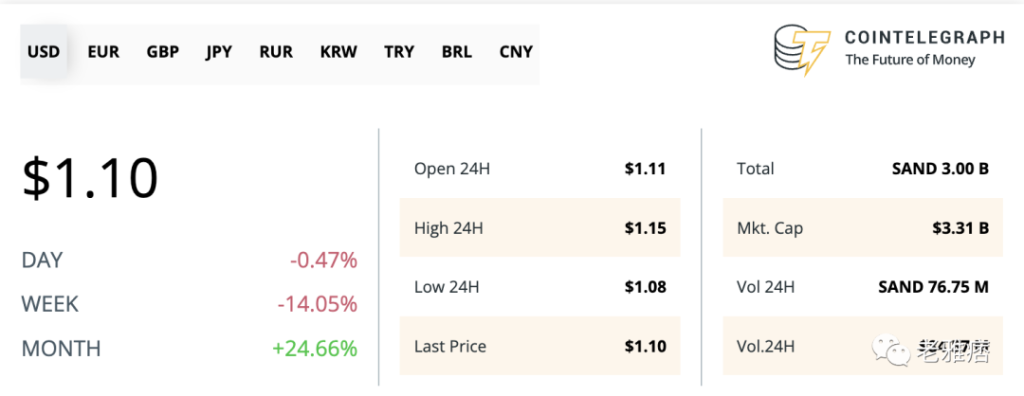Click the -14.05% WEEK change value
1024x396 pixels.
point(317,304)
